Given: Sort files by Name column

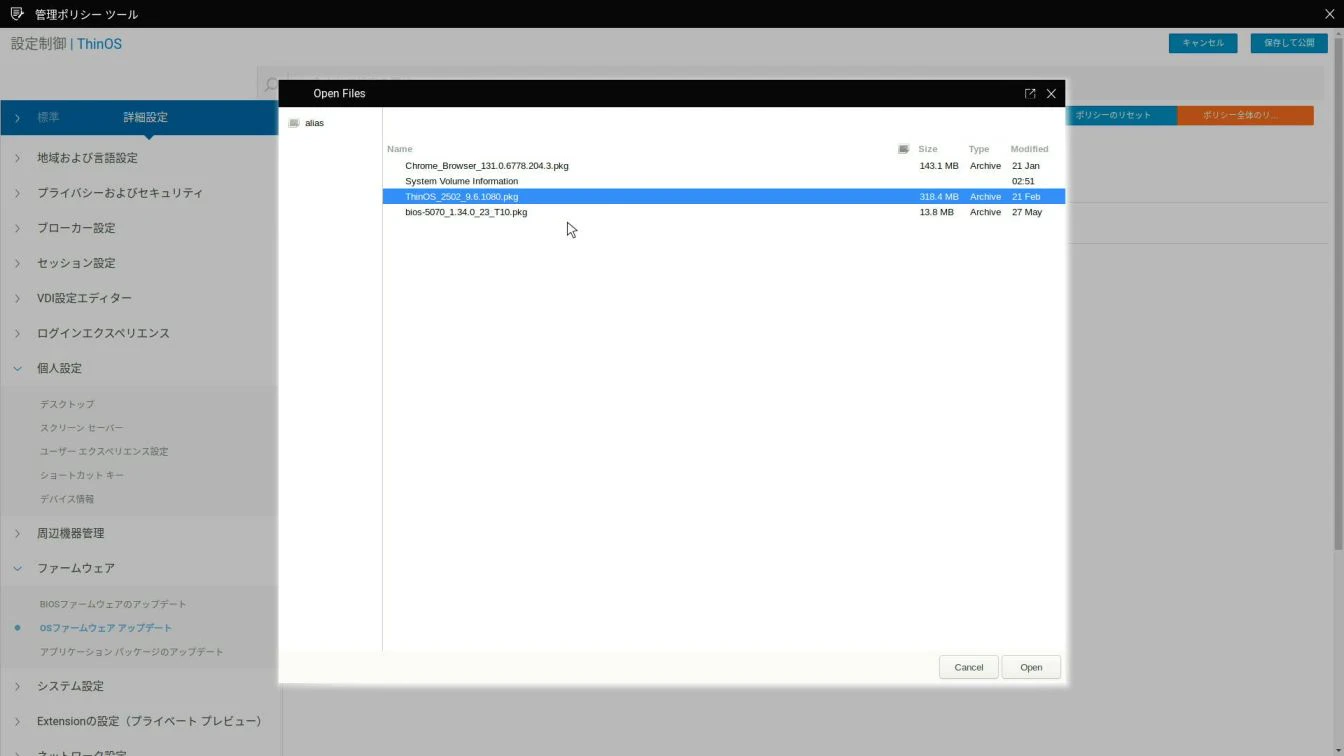Looking at the screenshot, I should 400,149.
